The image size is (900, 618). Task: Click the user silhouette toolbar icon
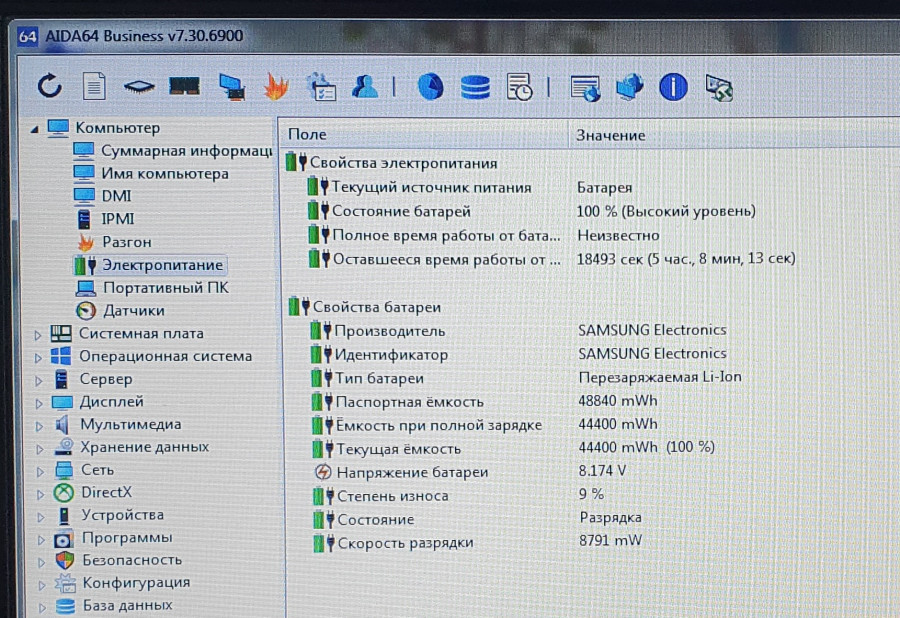pyautogui.click(x=365, y=86)
